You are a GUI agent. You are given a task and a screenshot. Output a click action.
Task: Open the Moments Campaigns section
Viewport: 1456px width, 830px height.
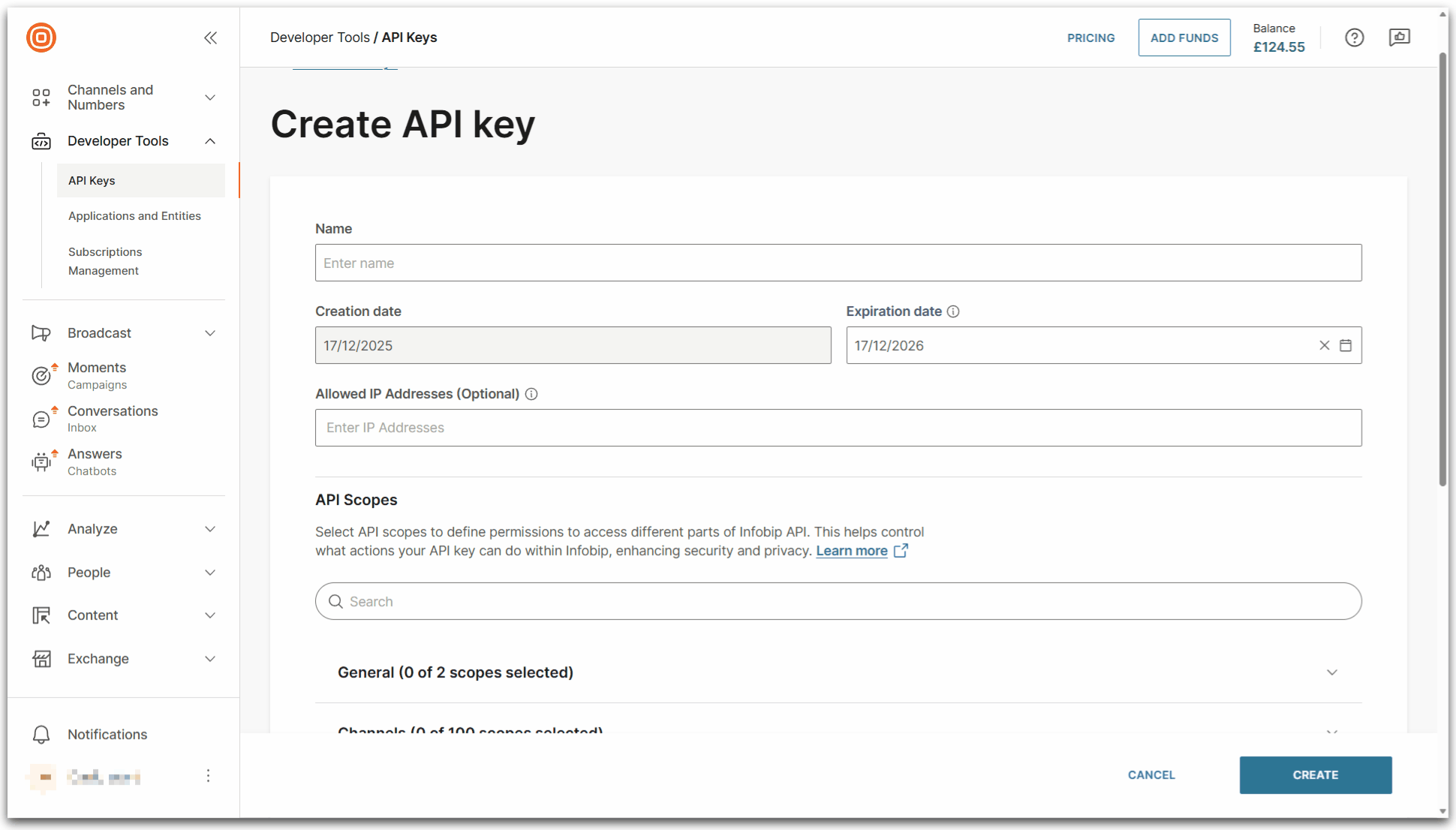(41, 375)
